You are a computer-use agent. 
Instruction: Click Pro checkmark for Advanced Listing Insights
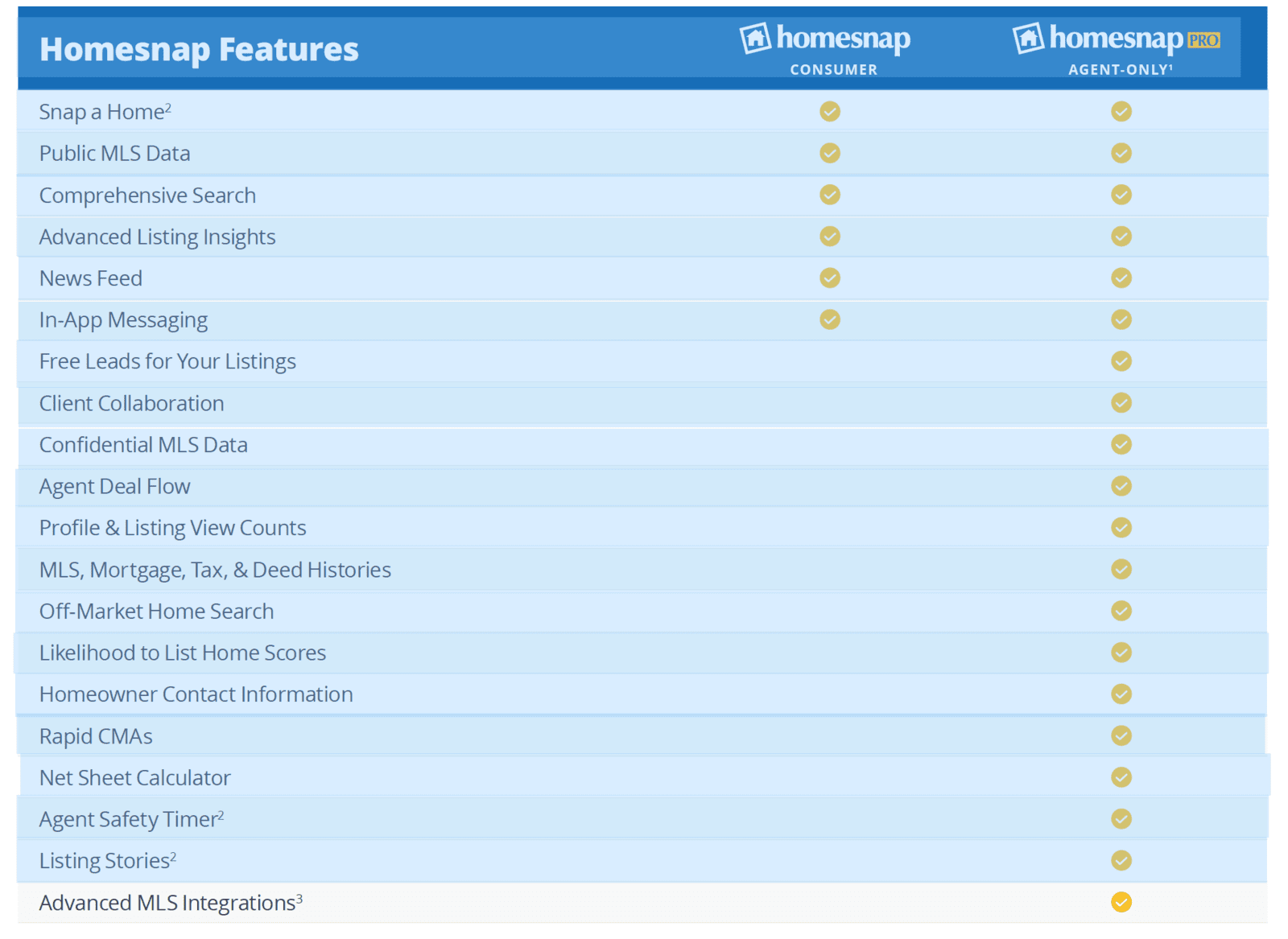[x=1121, y=236]
